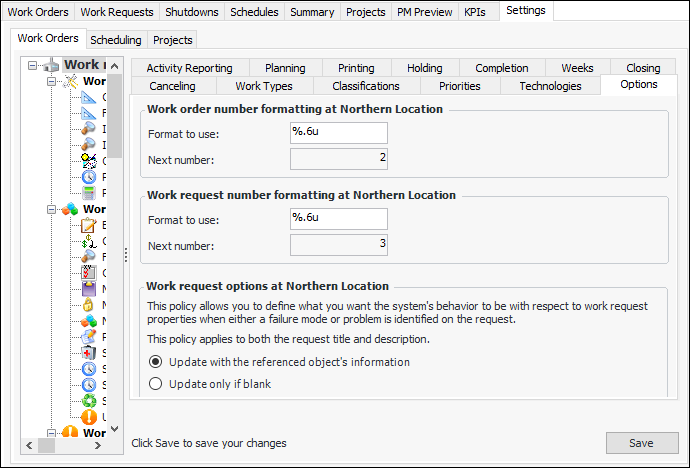Viewport: 690px width, 468px height.
Task: Click the calculator icon in the tree
Action: (88, 192)
